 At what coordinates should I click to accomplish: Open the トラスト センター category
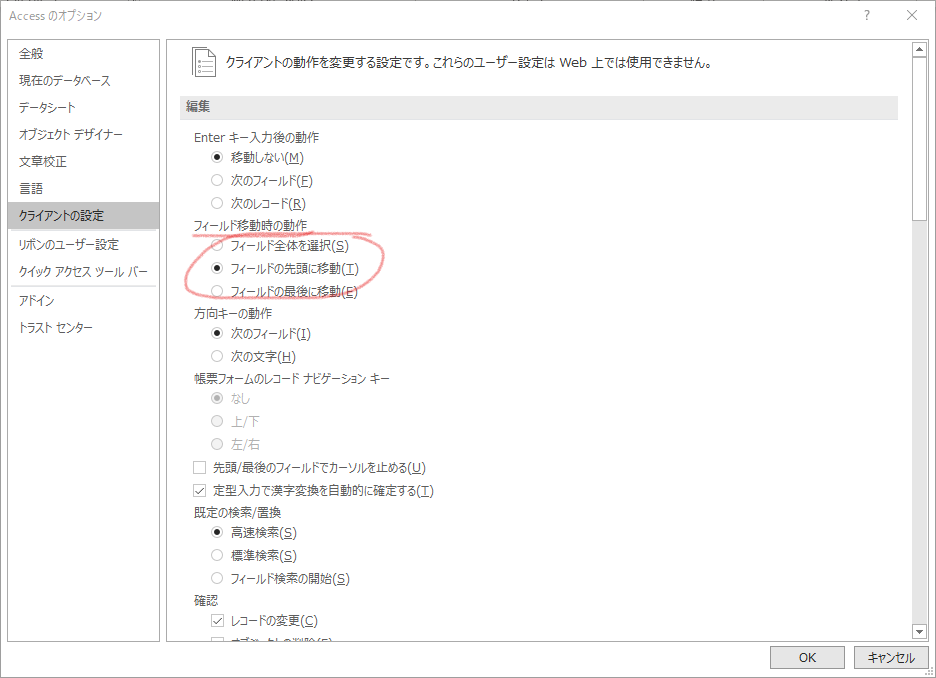(x=55, y=328)
